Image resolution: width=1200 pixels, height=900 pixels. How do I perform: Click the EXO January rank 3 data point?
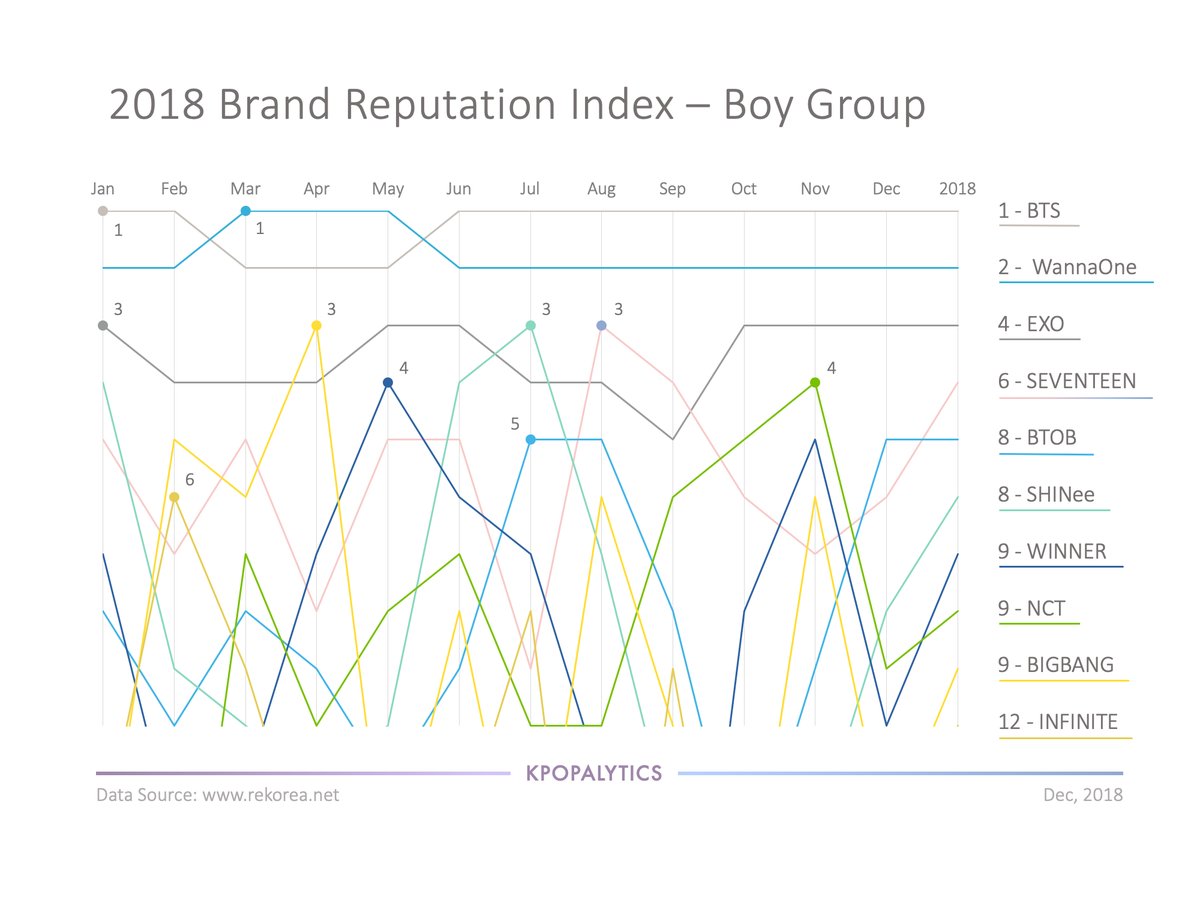(102, 325)
